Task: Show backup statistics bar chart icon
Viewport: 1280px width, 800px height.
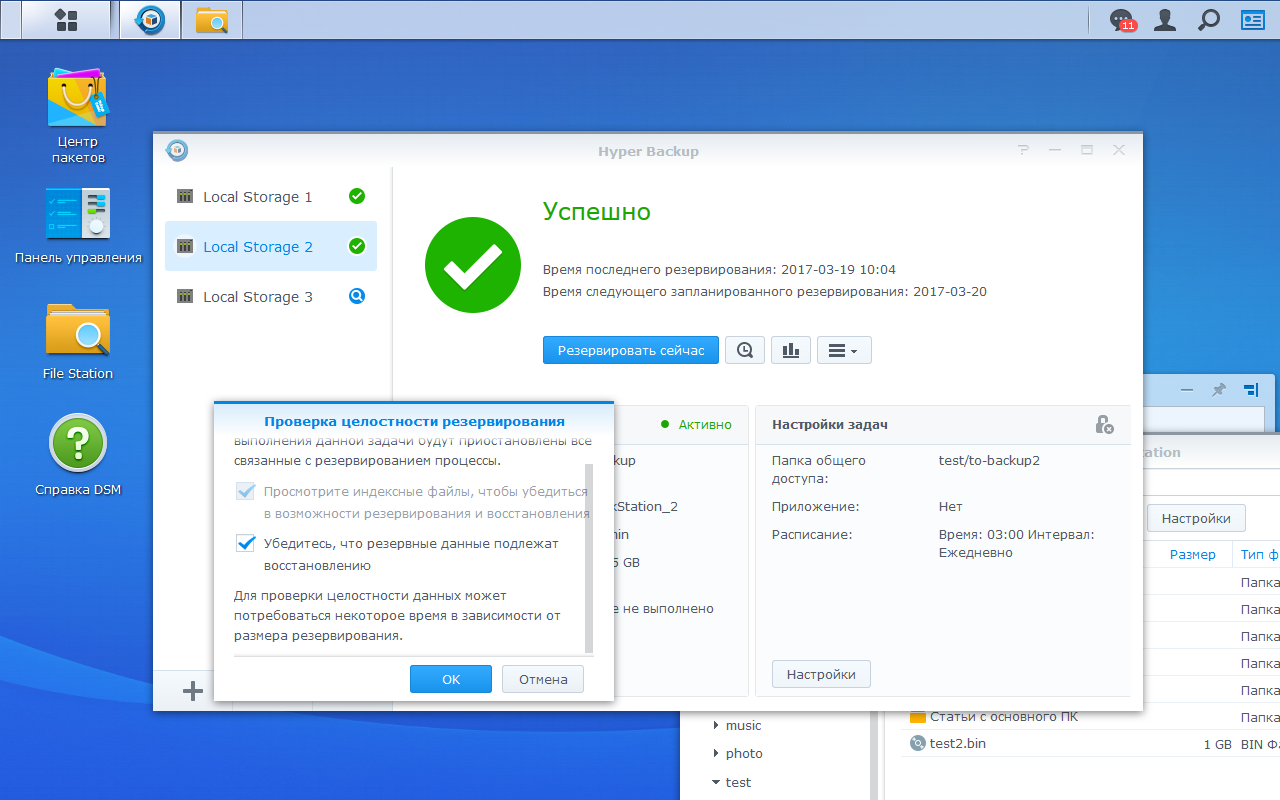Action: click(x=791, y=350)
